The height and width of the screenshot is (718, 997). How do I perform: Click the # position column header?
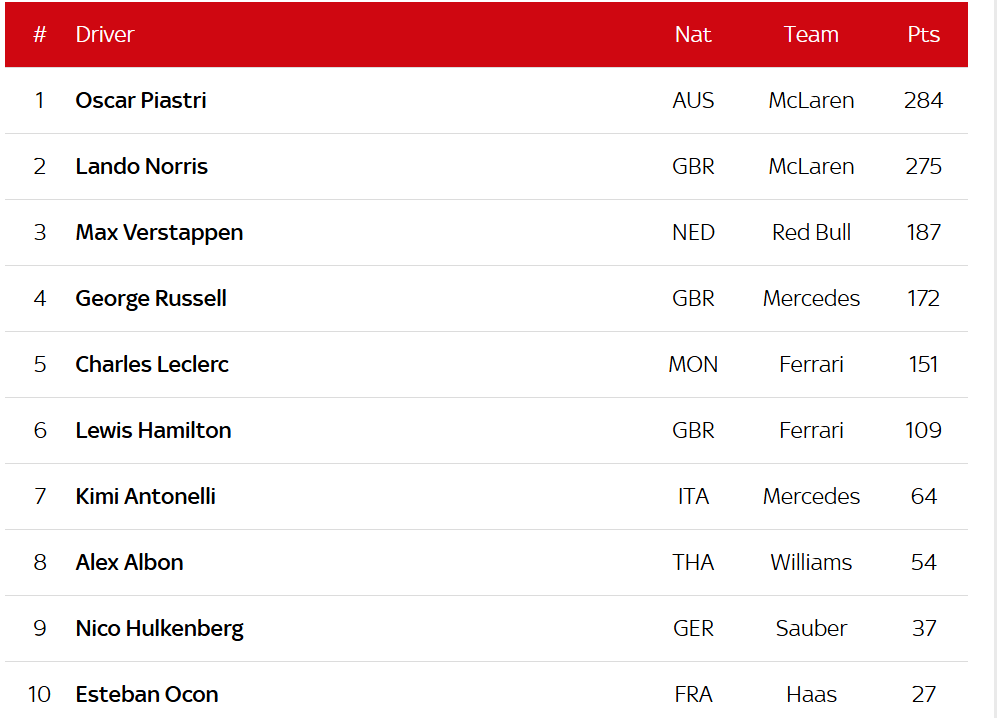tap(40, 34)
